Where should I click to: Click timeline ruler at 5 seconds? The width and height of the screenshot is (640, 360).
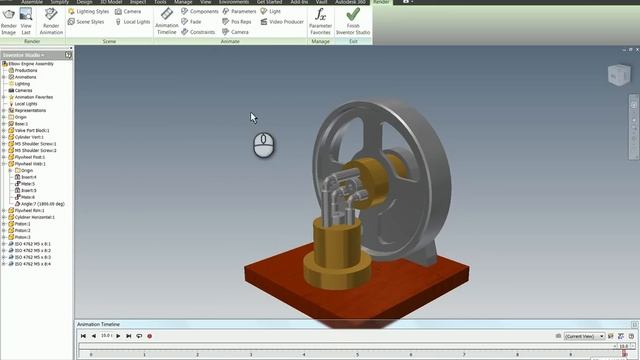coord(358,355)
